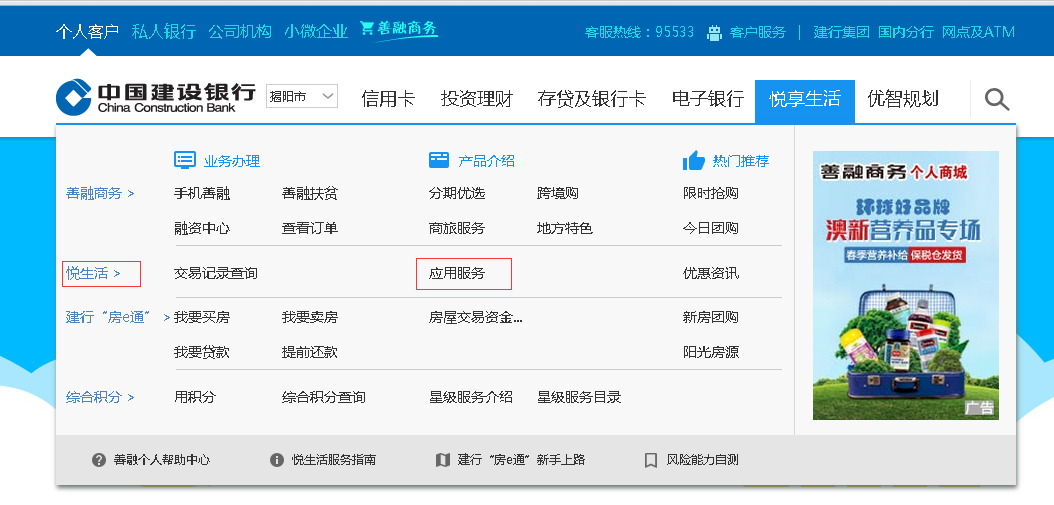This screenshot has height=505, width=1054.
Task: Expand the 悦生活 category
Action: [x=93, y=273]
